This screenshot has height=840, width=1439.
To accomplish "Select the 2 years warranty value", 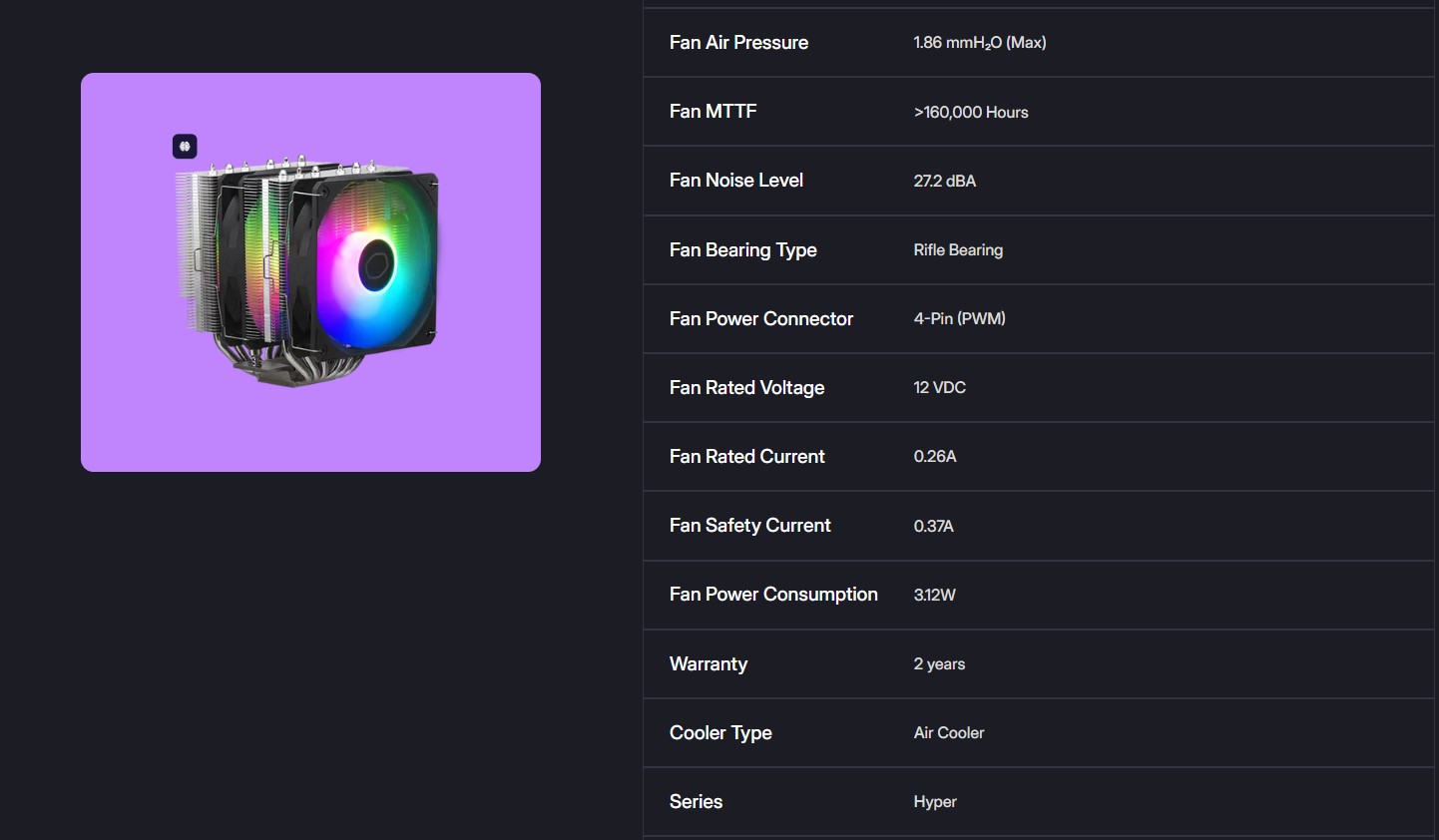I will [938, 664].
